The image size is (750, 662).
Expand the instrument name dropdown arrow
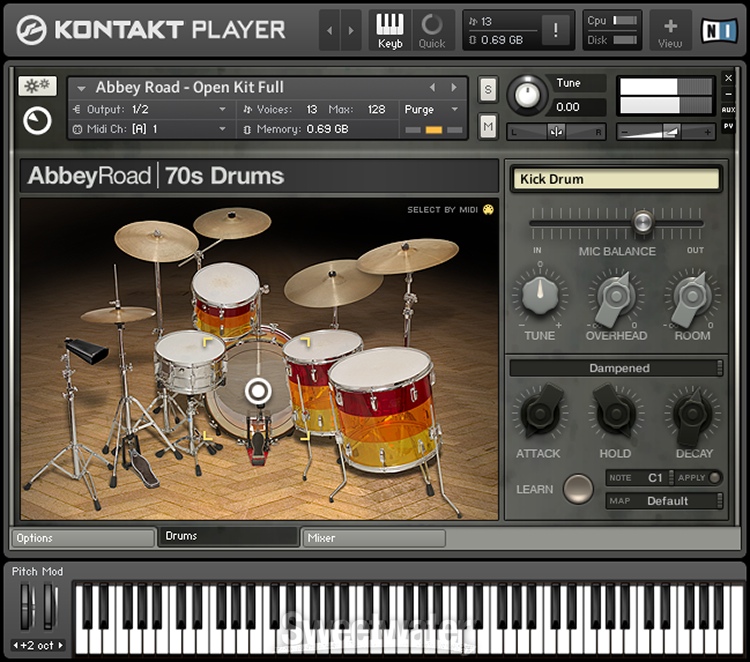[x=81, y=88]
